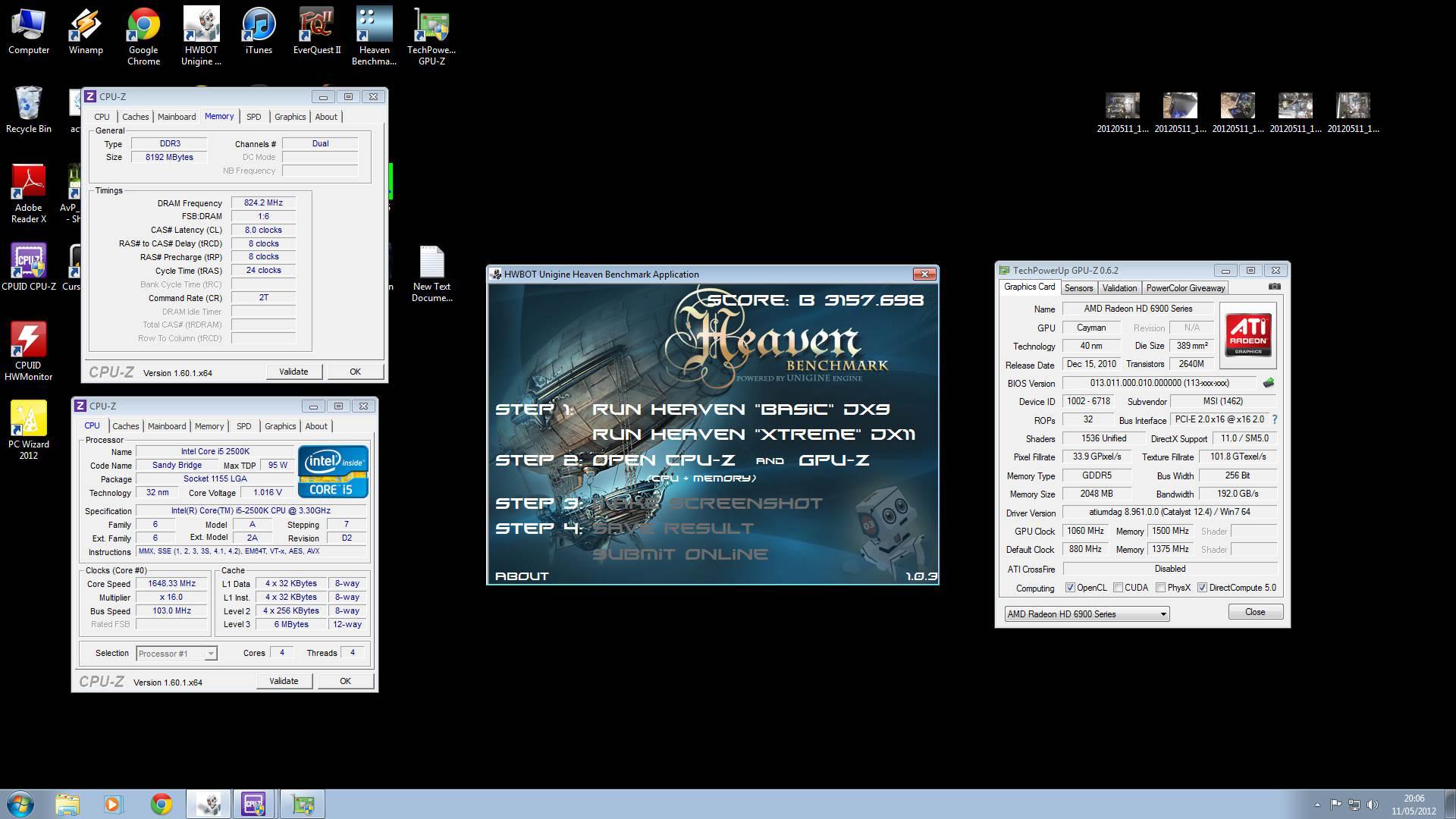Image resolution: width=1456 pixels, height=819 pixels.
Task: Open Google Chrome desktop shortcut
Action: 143,37
